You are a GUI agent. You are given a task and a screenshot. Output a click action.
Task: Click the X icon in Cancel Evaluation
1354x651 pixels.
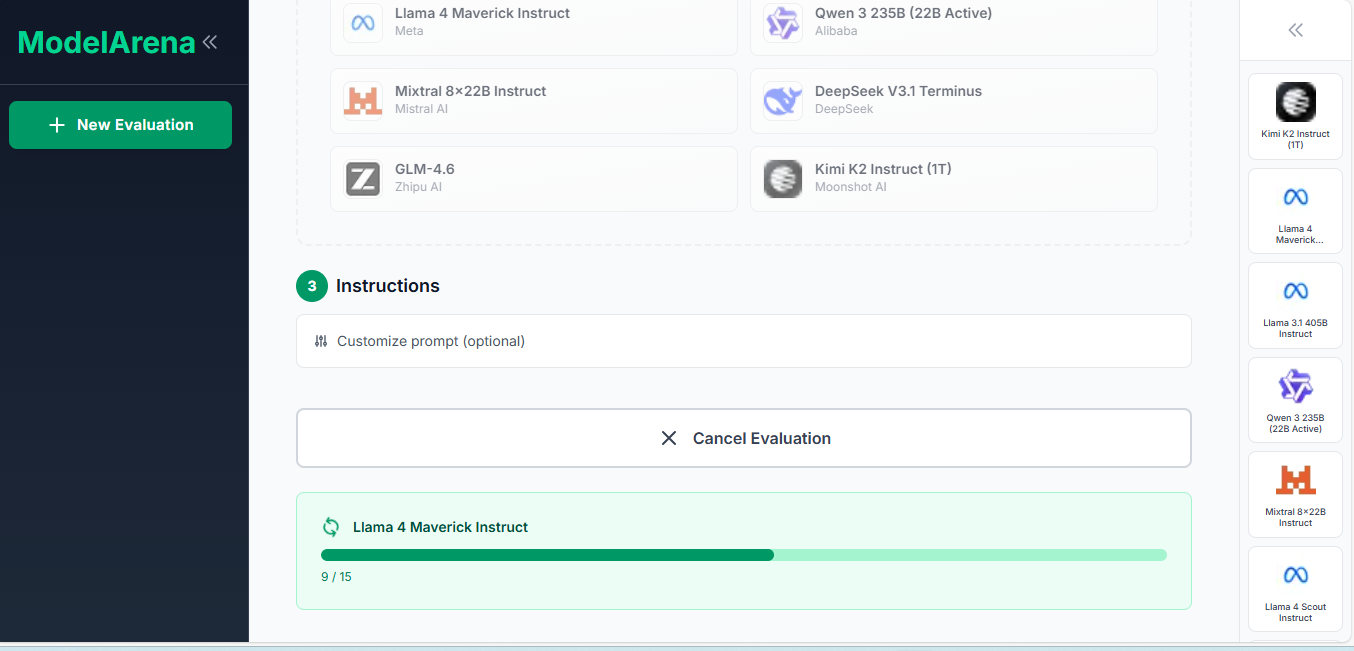(669, 438)
